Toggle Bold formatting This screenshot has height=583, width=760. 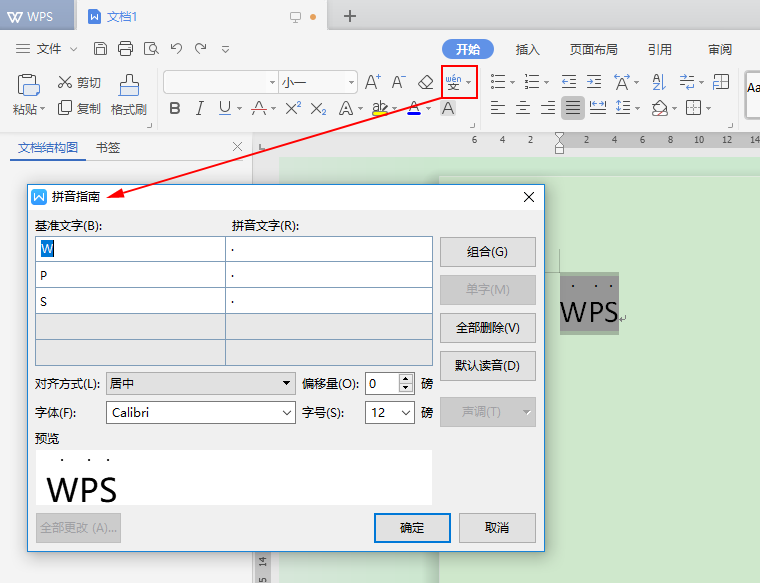175,108
